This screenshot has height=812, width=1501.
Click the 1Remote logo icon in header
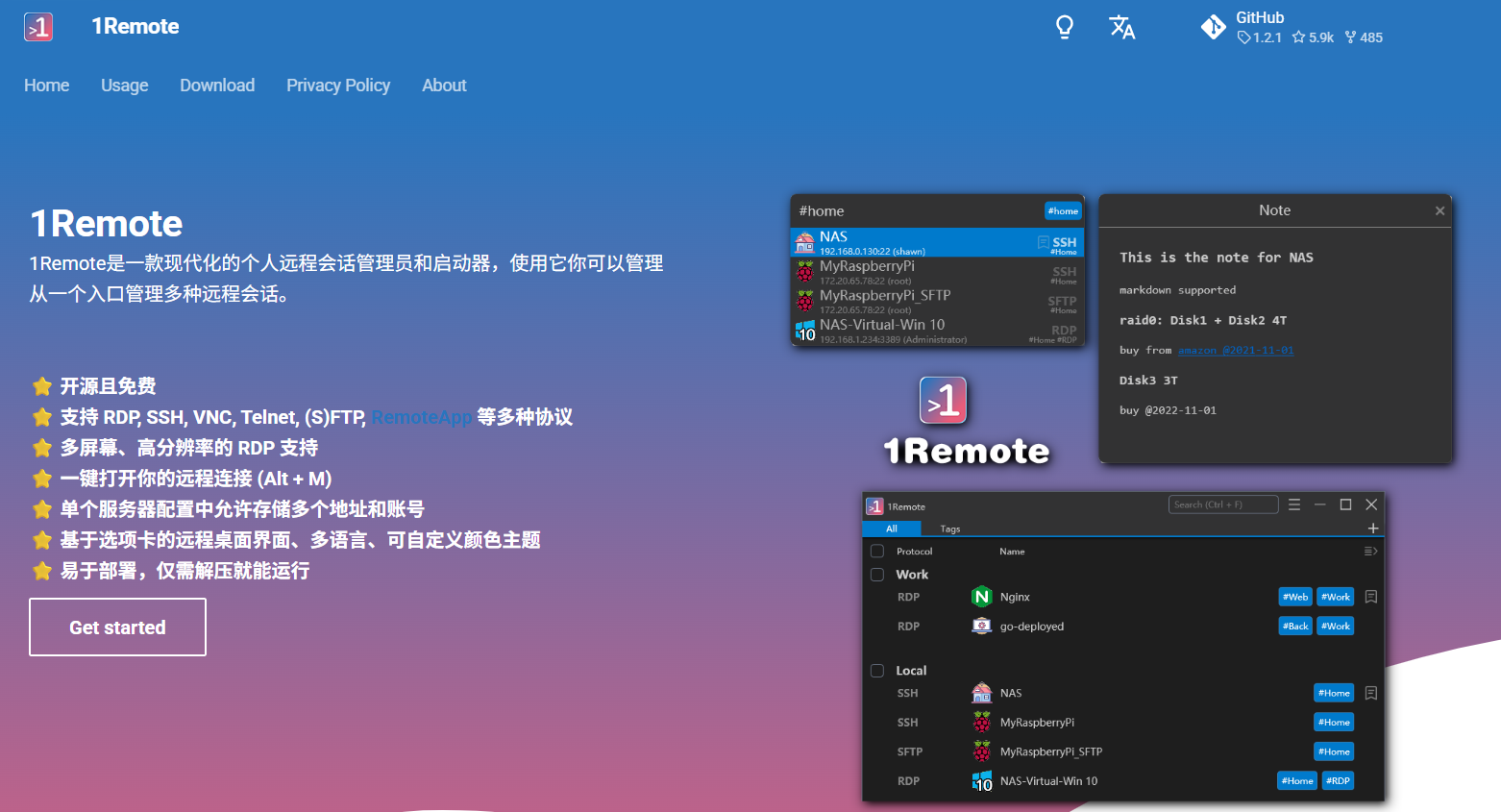[x=38, y=27]
